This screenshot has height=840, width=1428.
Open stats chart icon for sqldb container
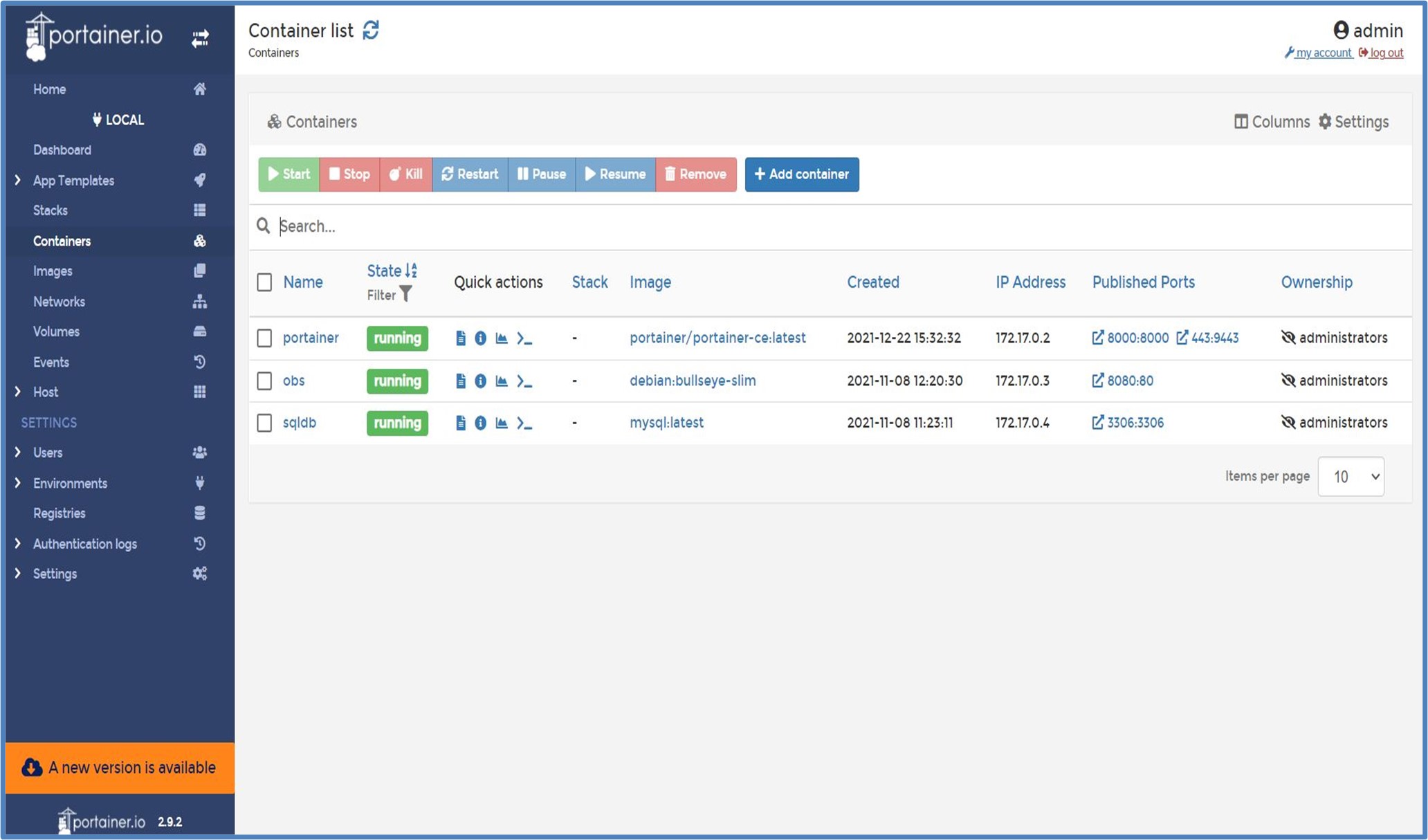point(502,423)
